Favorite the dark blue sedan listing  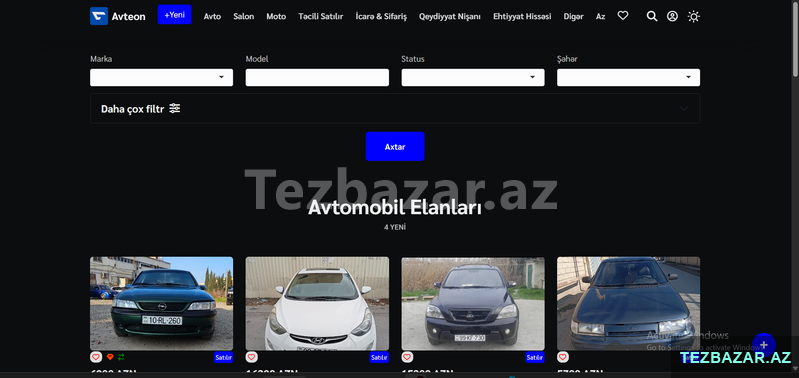tap(563, 357)
